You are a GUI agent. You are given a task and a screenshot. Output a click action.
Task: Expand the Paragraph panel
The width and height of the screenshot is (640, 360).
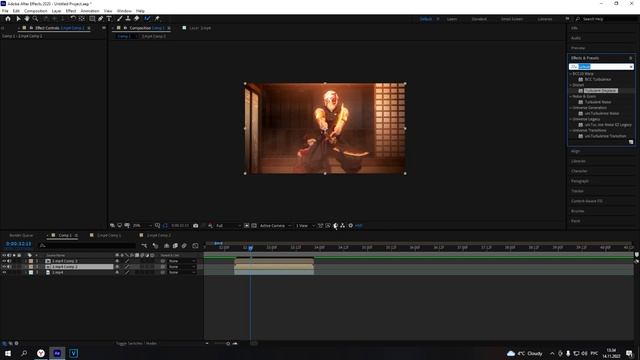point(580,181)
